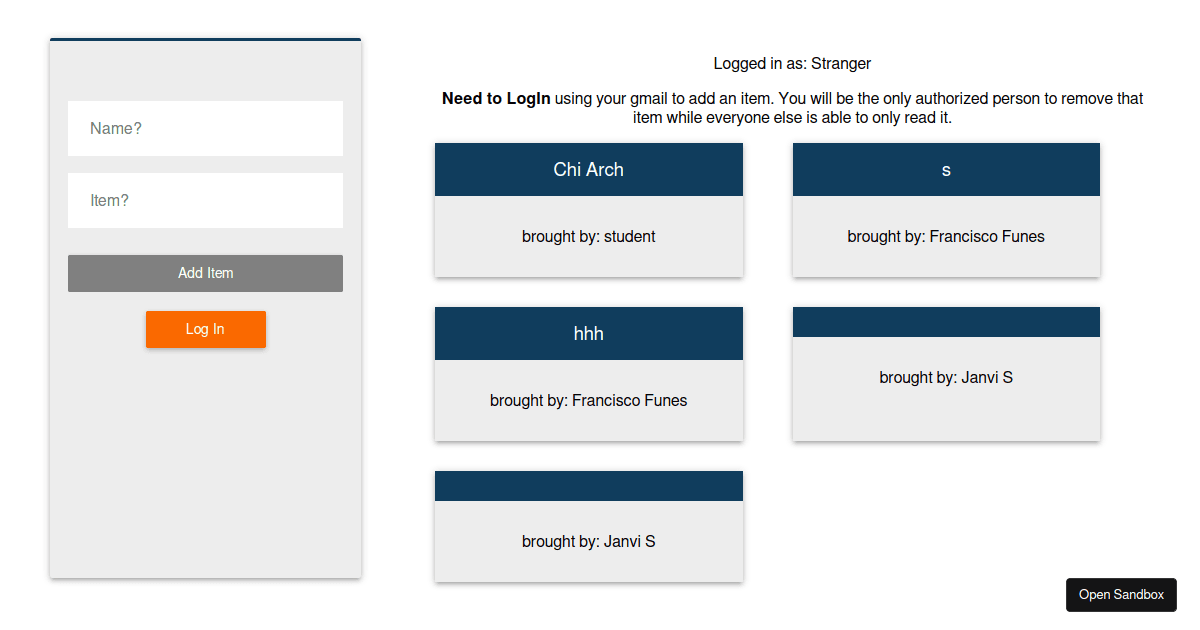
Task: Click the bold 'Need to LogIn' text
Action: pyautogui.click(x=496, y=99)
